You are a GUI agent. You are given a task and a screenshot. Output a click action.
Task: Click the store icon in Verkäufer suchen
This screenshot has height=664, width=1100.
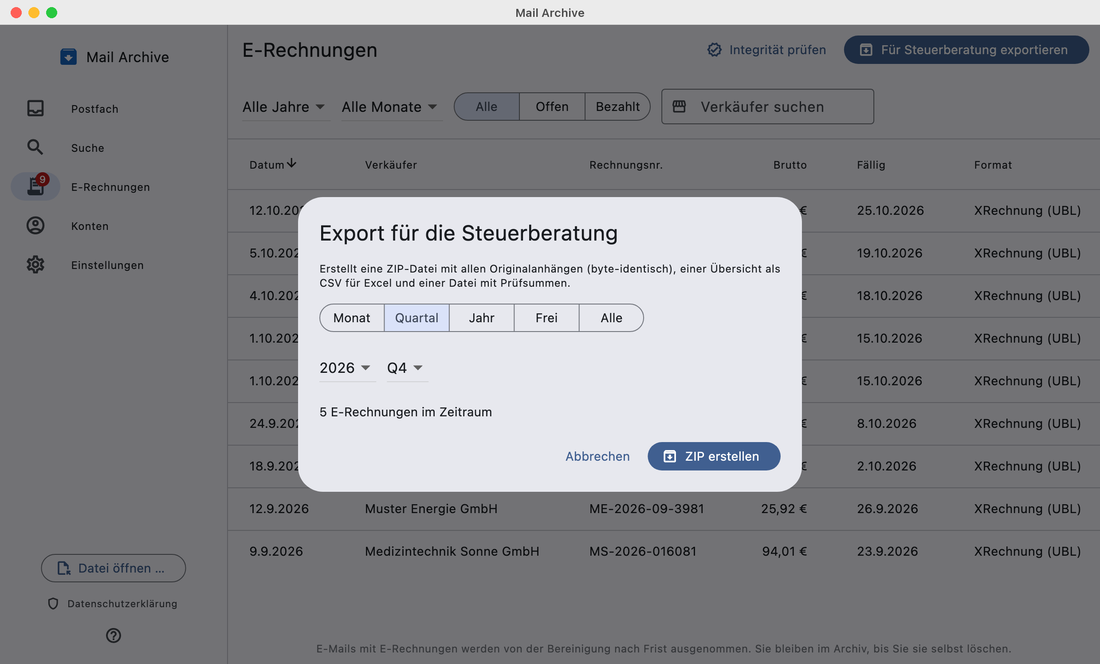click(679, 107)
